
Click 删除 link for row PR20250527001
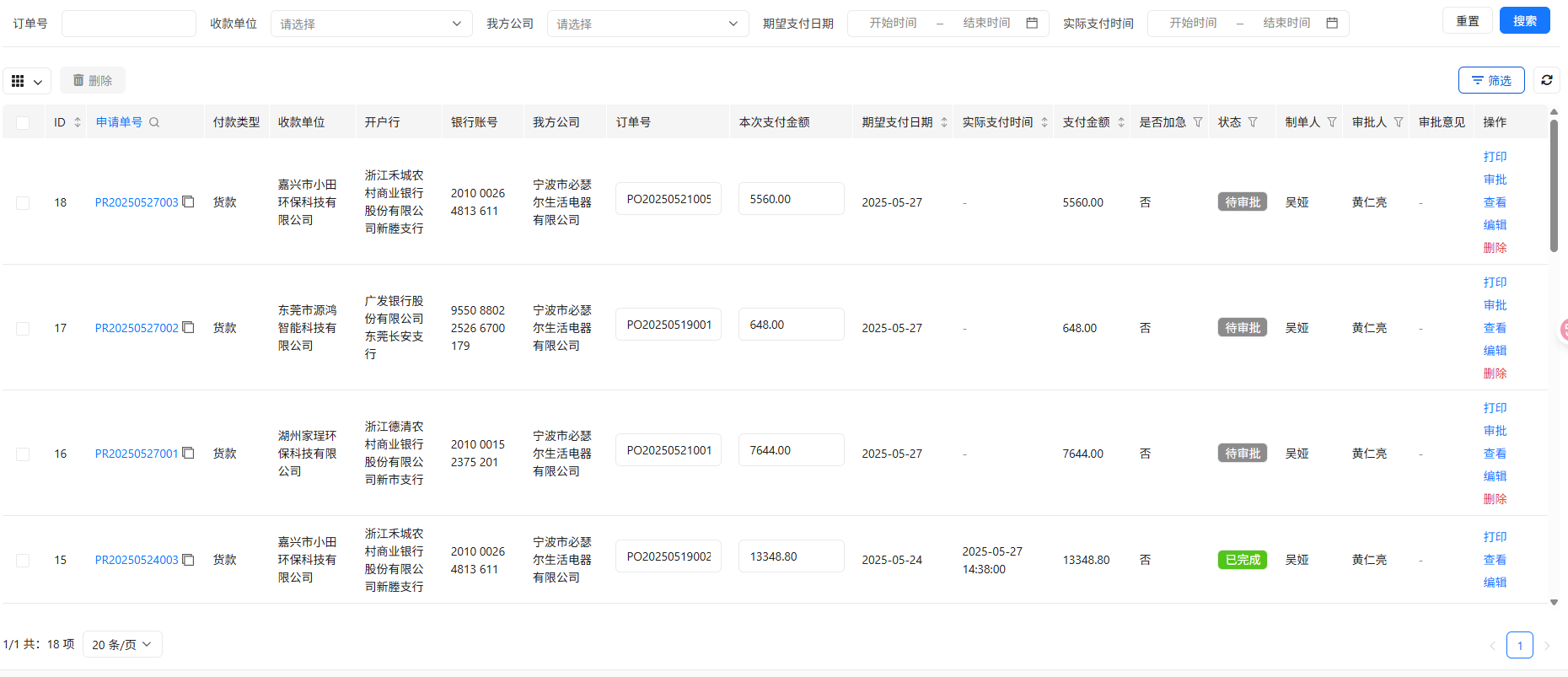pos(1495,499)
